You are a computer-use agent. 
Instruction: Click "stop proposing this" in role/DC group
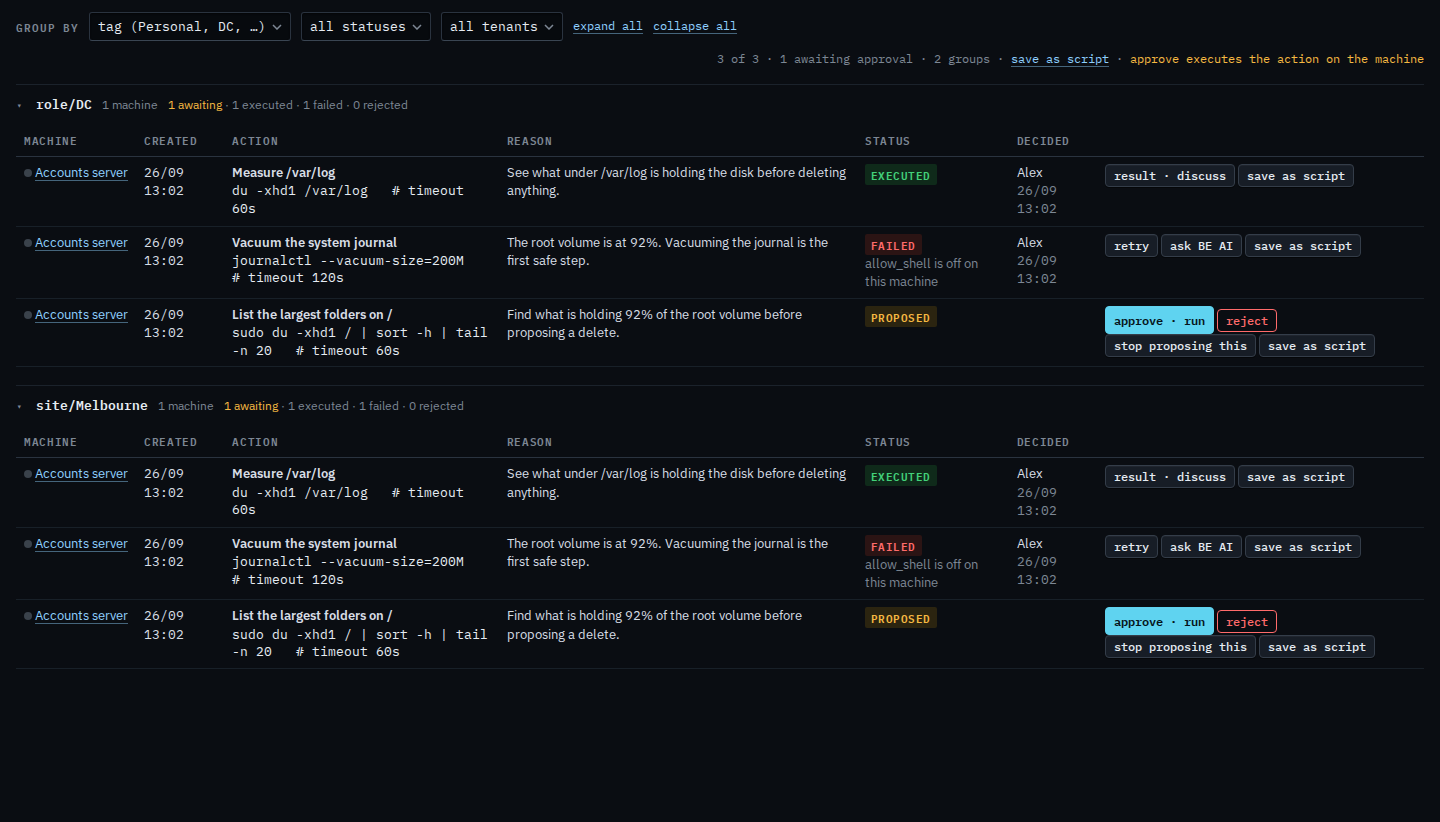tap(1180, 346)
